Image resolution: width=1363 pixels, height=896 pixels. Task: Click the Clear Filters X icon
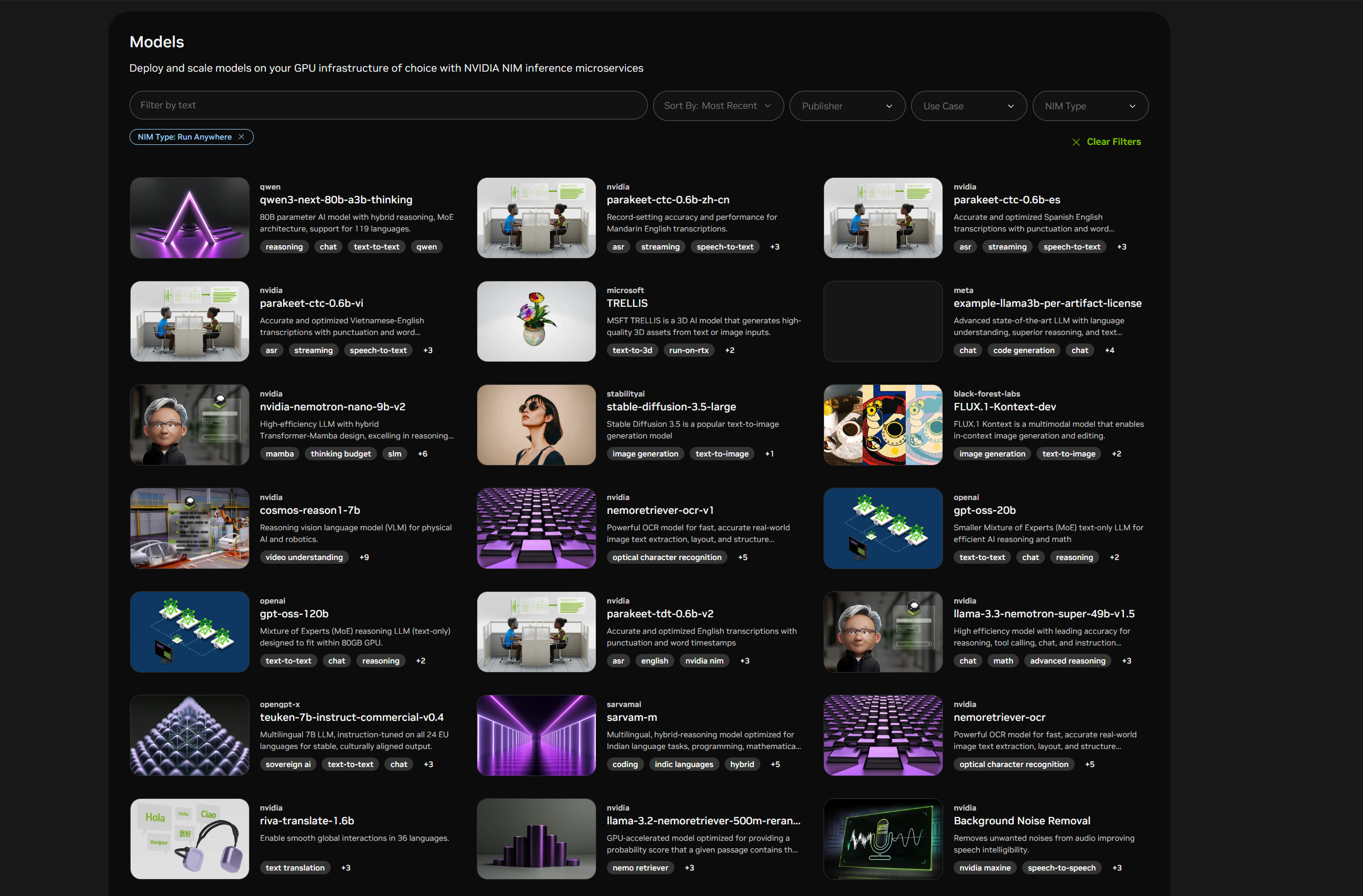click(1076, 142)
